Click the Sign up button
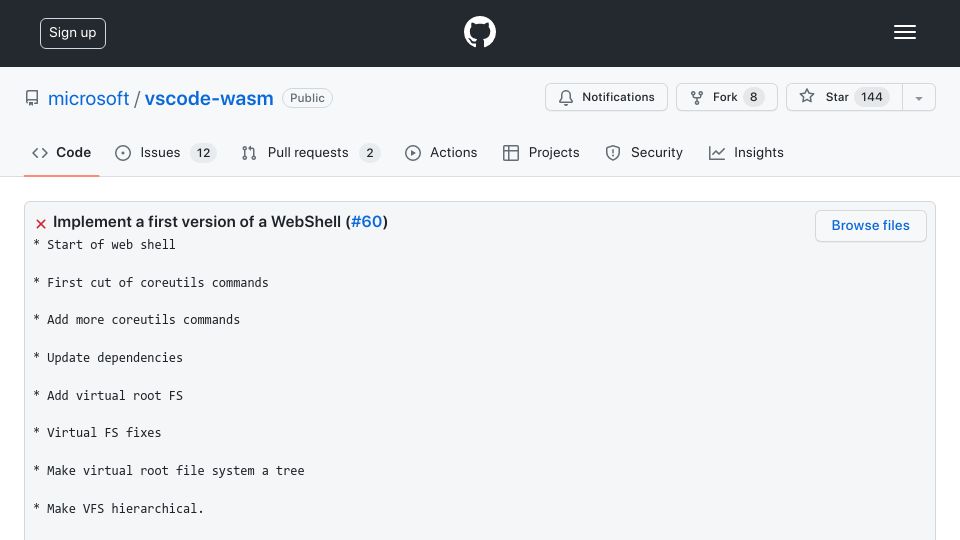Screen dimensions: 960x540 point(73,33)
